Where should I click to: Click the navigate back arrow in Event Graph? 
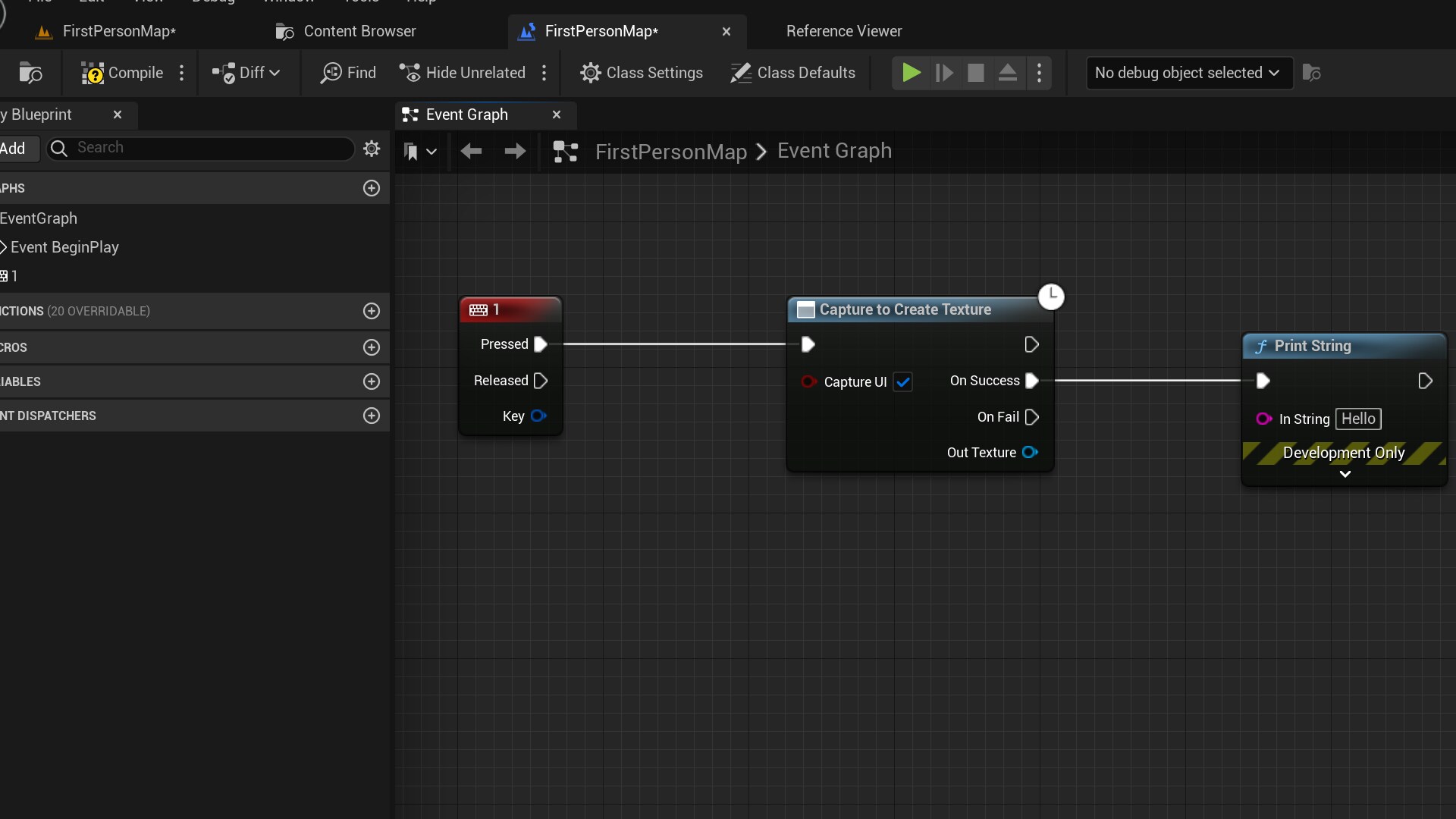pos(471,152)
